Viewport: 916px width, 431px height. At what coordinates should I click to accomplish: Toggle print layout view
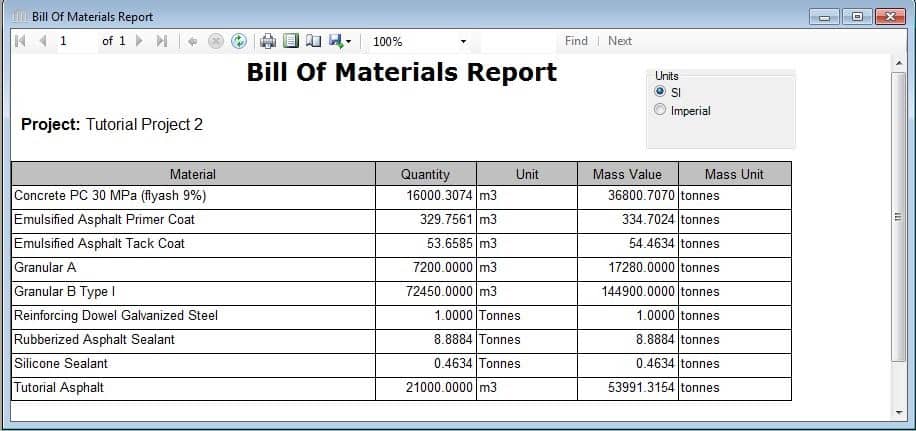[291, 41]
